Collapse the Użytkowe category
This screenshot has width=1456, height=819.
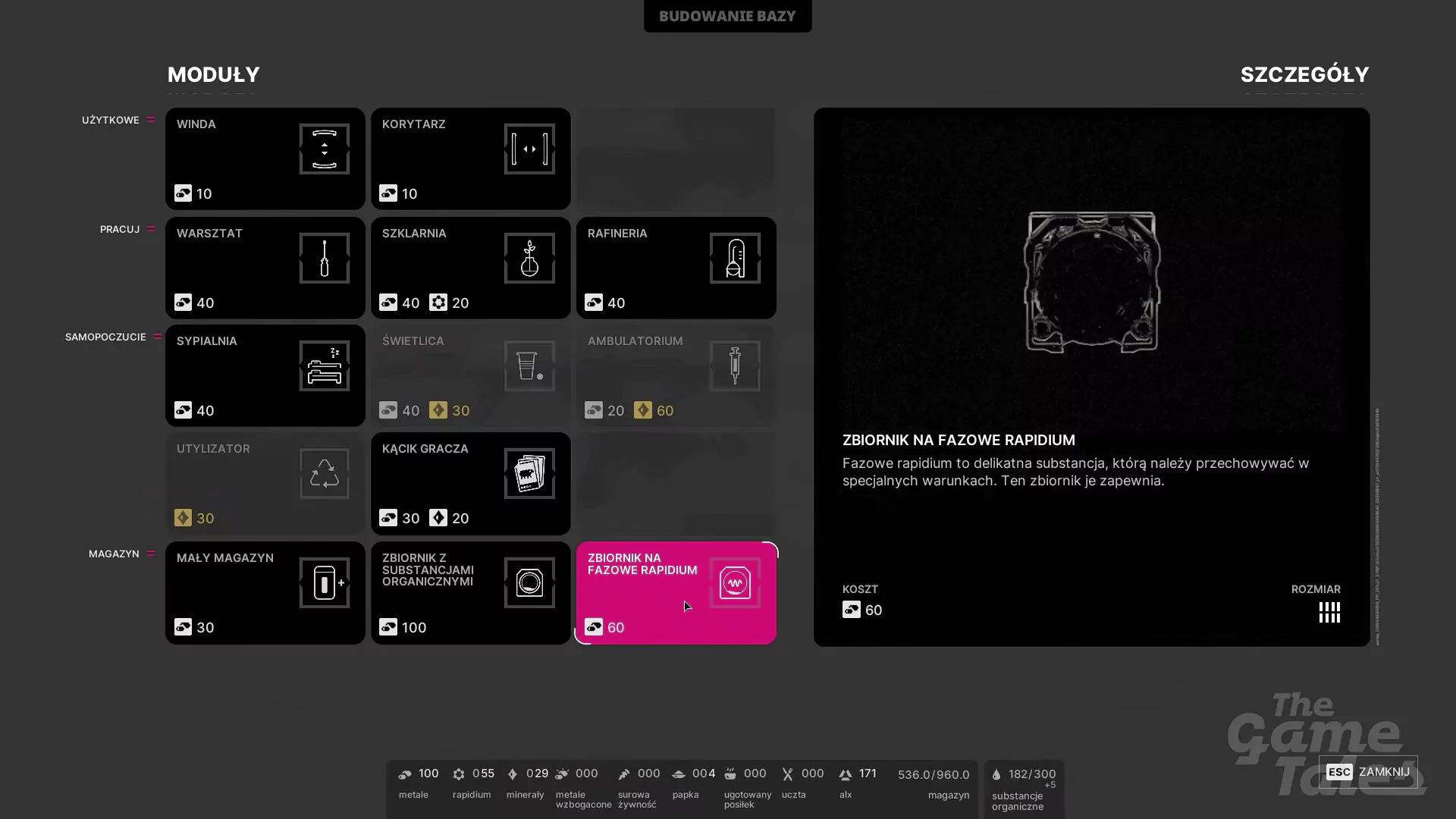151,120
